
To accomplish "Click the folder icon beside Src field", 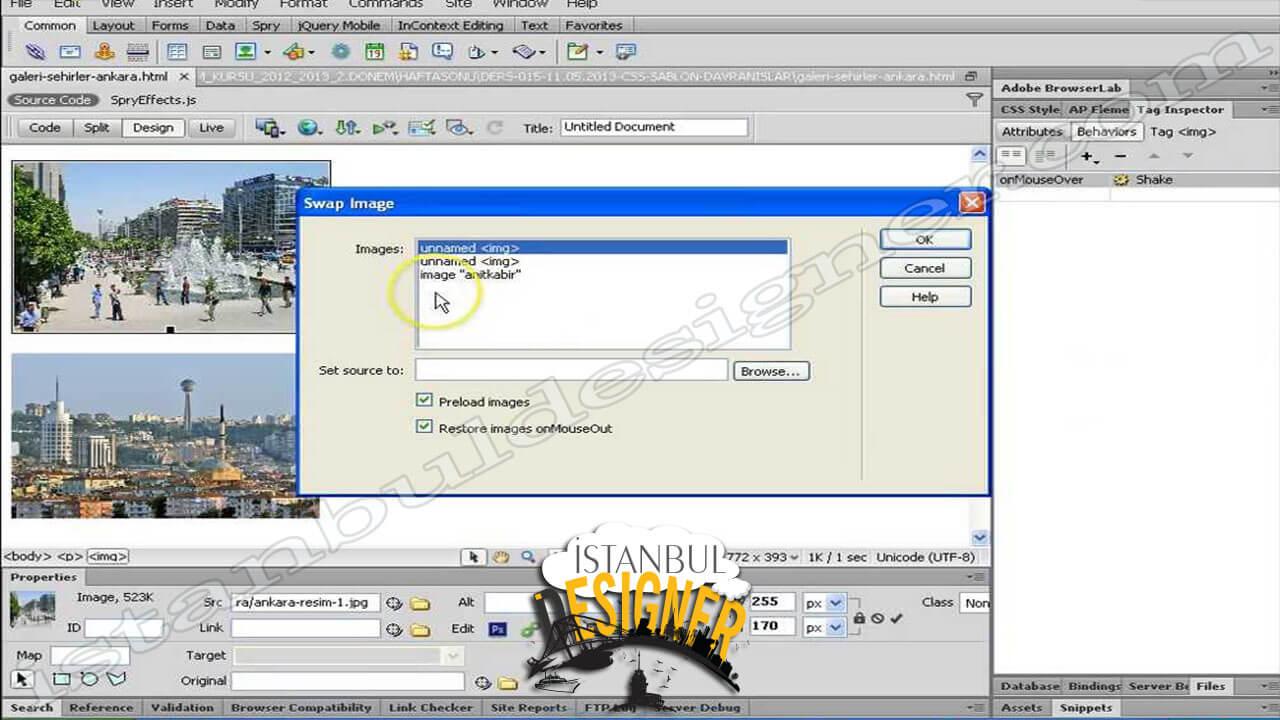I will pos(420,603).
